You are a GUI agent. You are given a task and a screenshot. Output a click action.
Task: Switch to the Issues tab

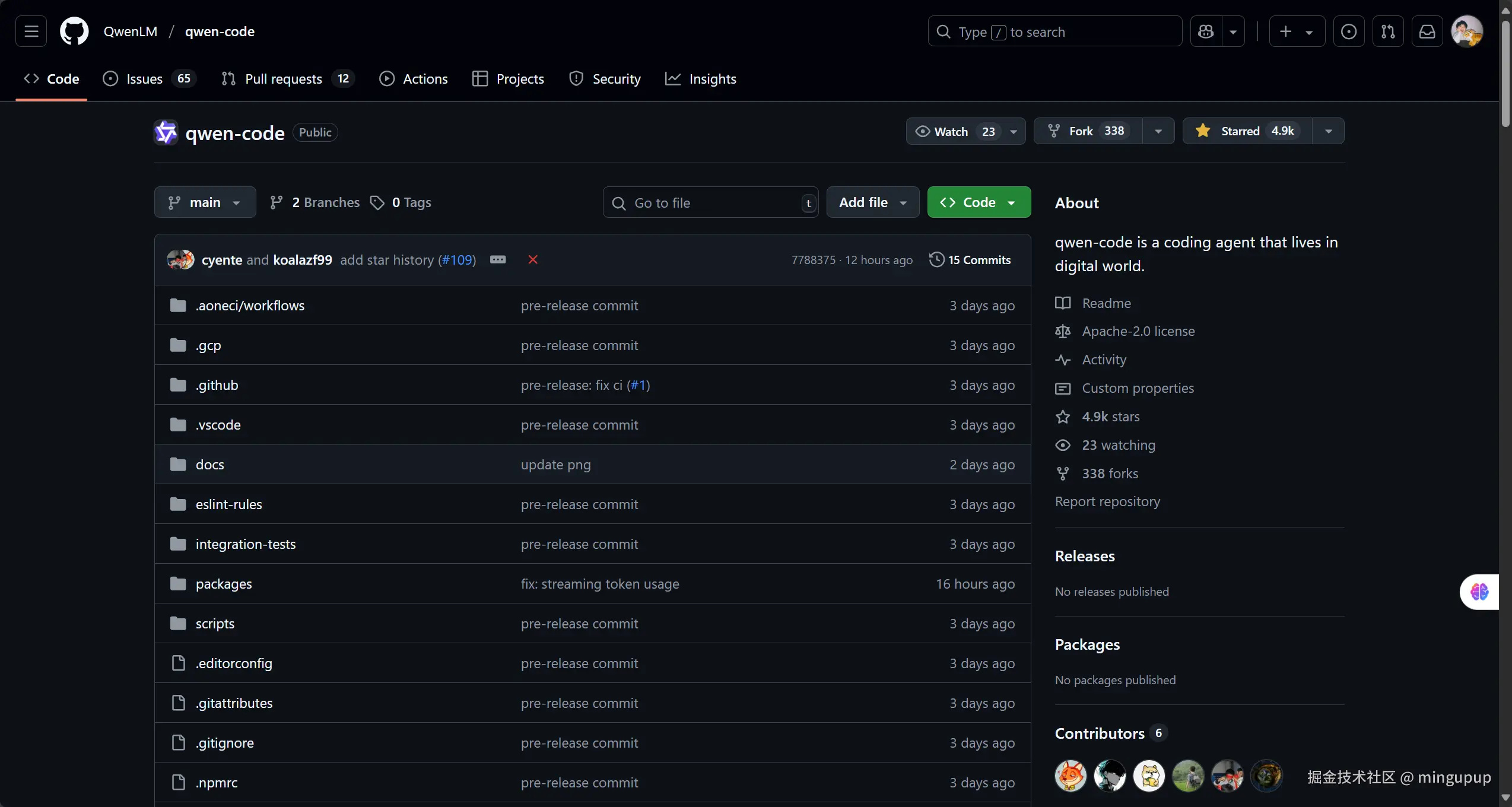click(150, 79)
